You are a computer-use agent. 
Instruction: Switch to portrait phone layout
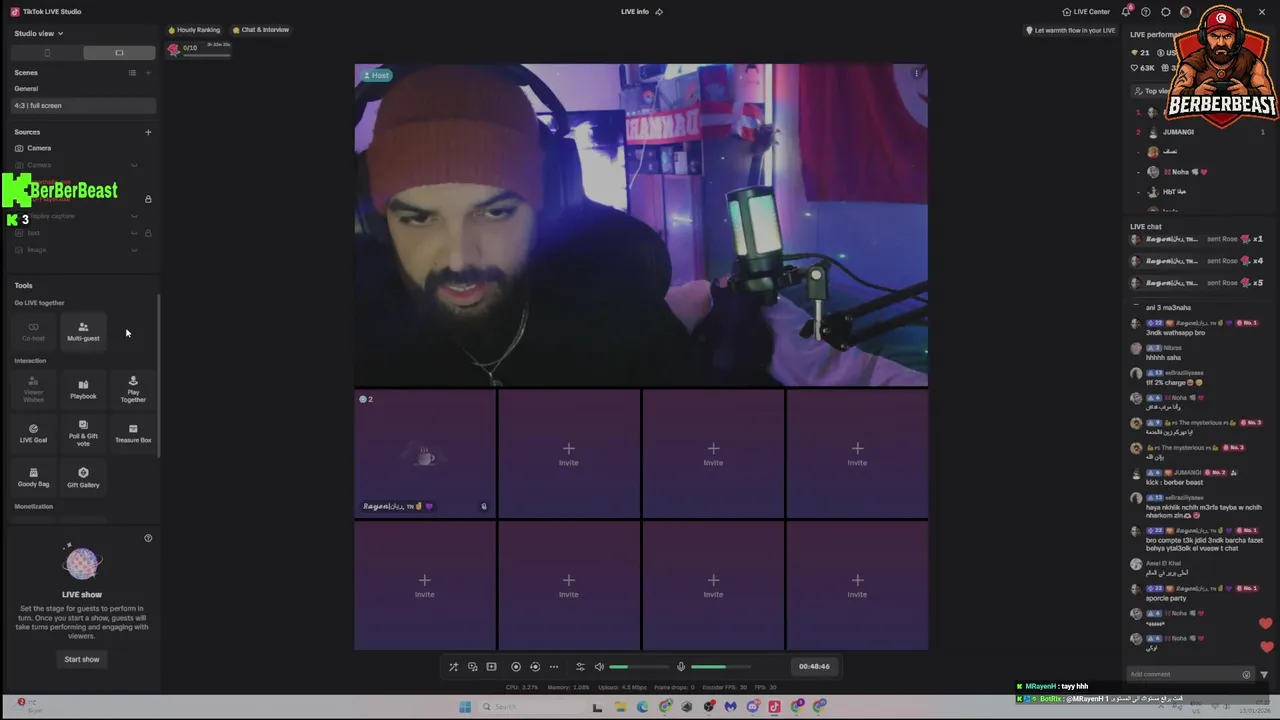click(x=47, y=53)
